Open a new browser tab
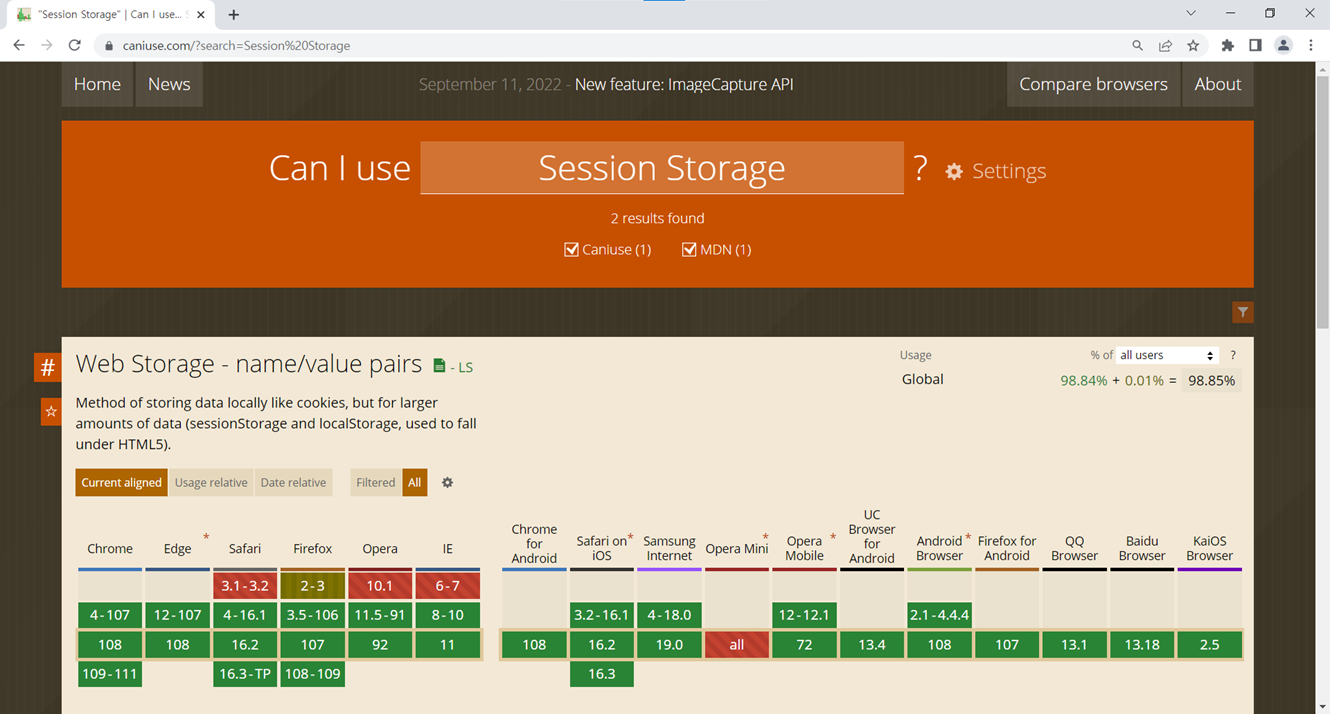1330x714 pixels. tap(234, 14)
